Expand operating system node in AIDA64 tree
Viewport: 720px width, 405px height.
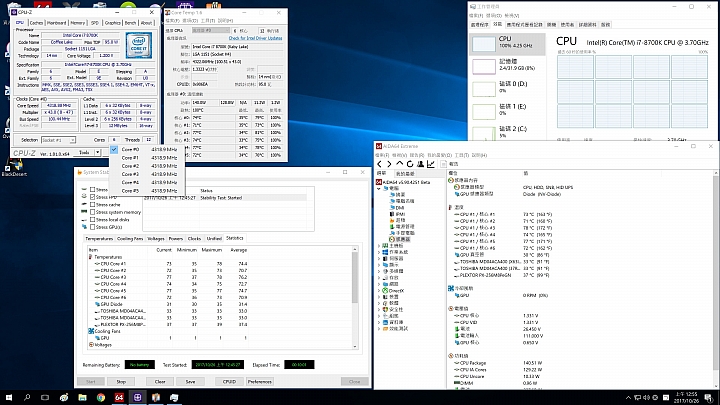pyautogui.click(x=379, y=252)
